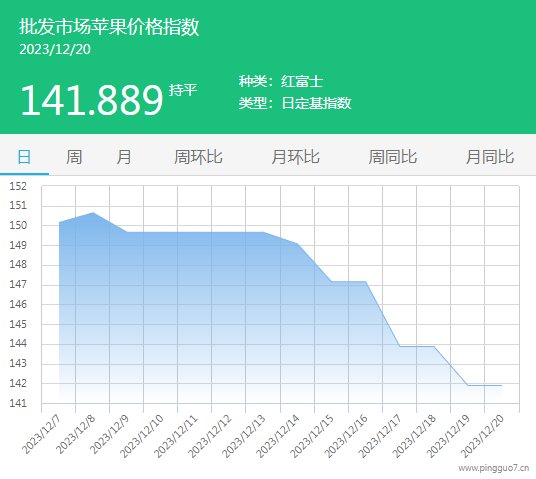Click the 2023/12/8 x-axis label

tap(76, 435)
